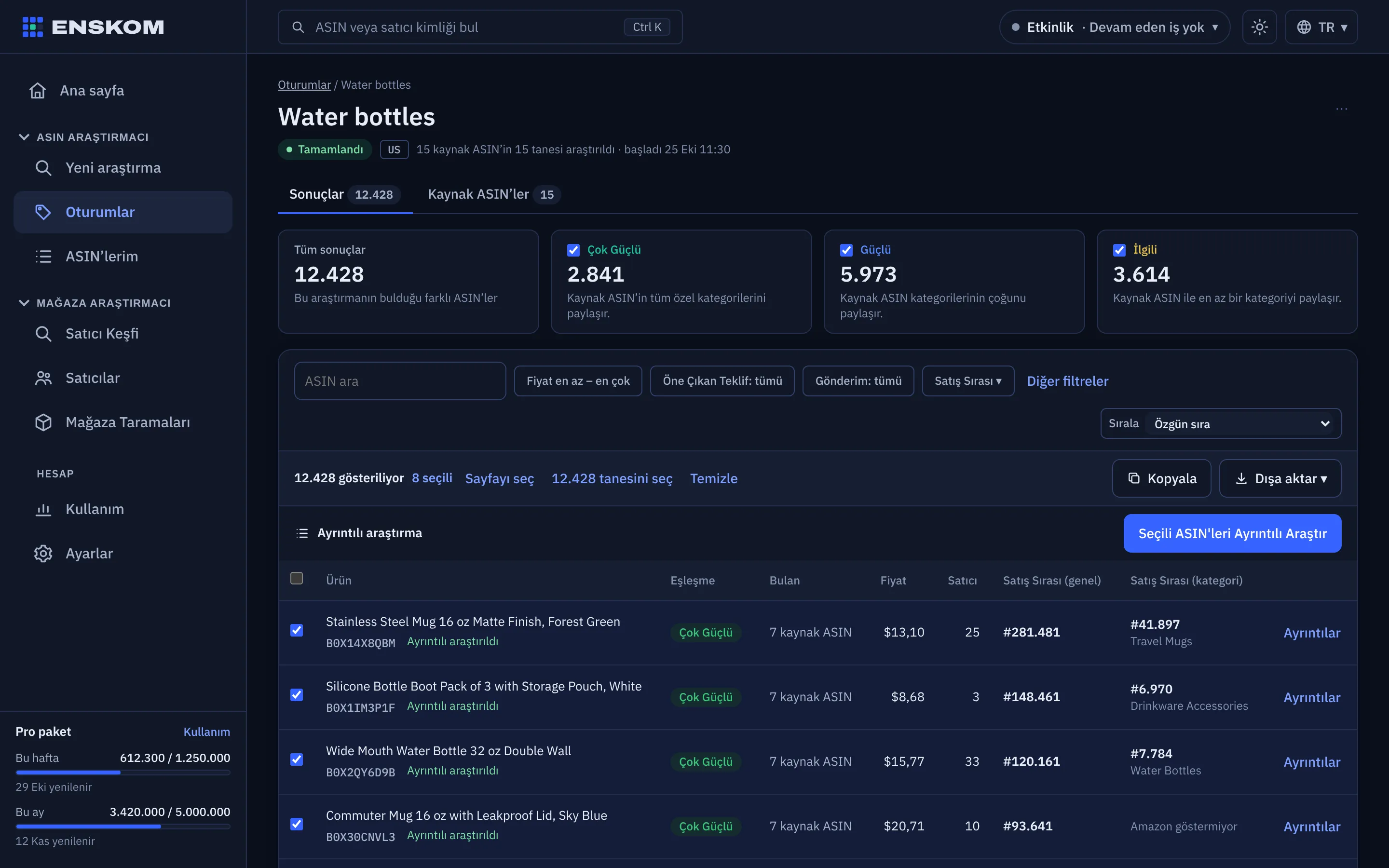
Task: Click the Oturumlar tag icon
Action: [x=43, y=212]
